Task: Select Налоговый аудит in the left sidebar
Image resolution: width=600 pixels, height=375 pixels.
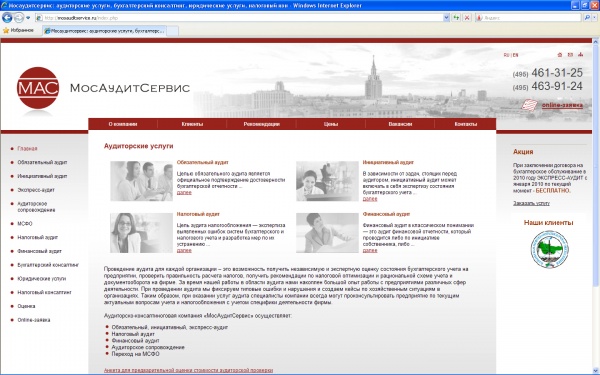Action: pos(38,237)
